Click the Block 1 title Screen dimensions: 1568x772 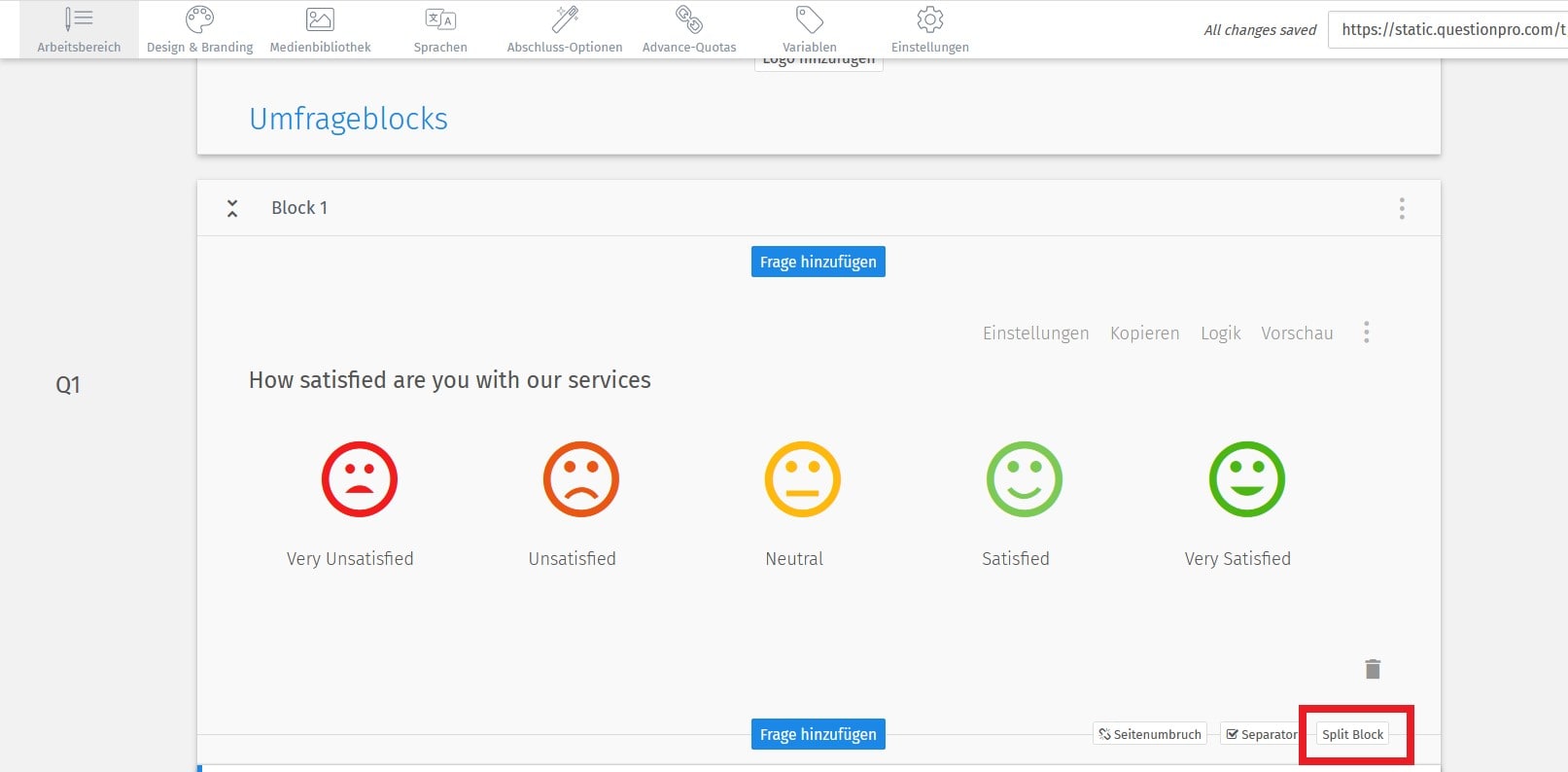point(299,208)
